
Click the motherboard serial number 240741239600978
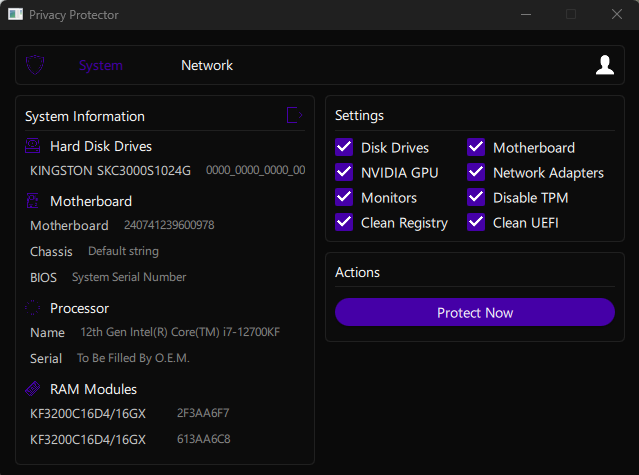168,225
